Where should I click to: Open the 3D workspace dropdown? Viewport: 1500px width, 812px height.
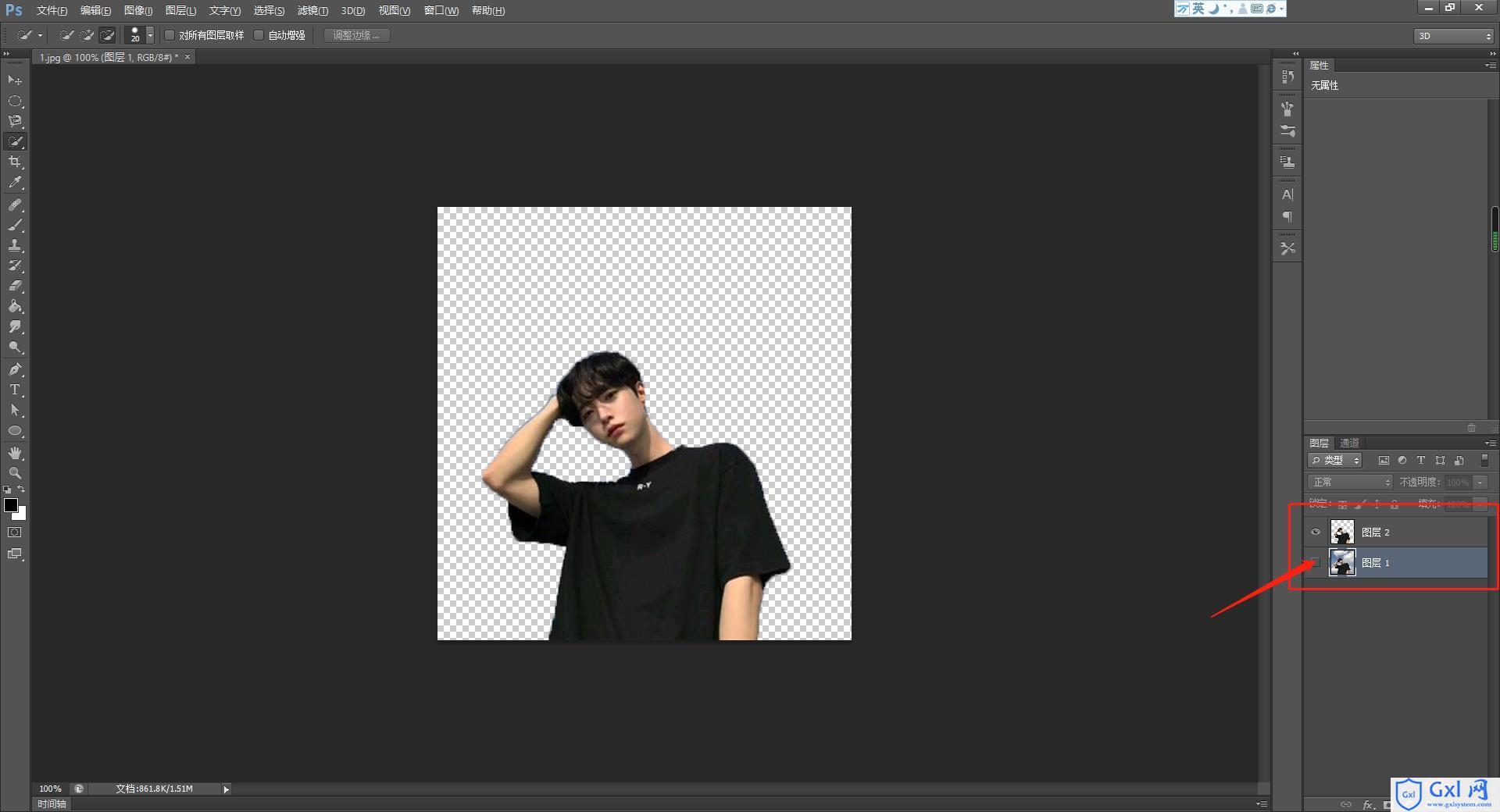pyautogui.click(x=1454, y=36)
